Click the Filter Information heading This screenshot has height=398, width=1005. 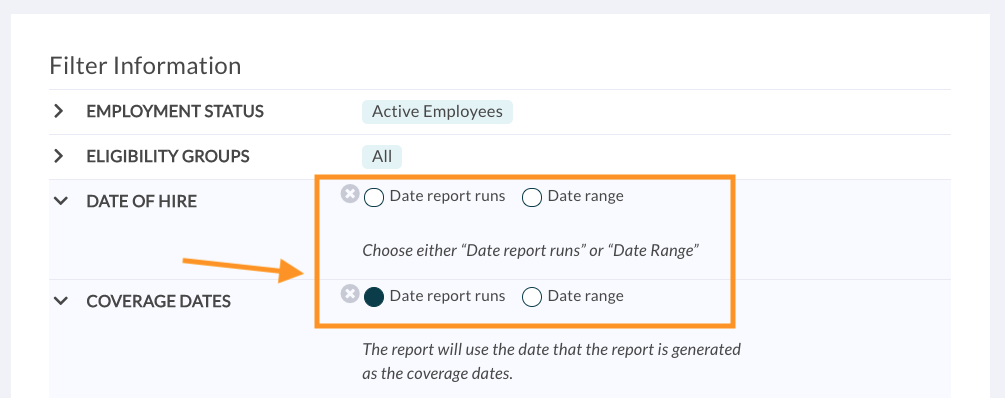coord(145,66)
